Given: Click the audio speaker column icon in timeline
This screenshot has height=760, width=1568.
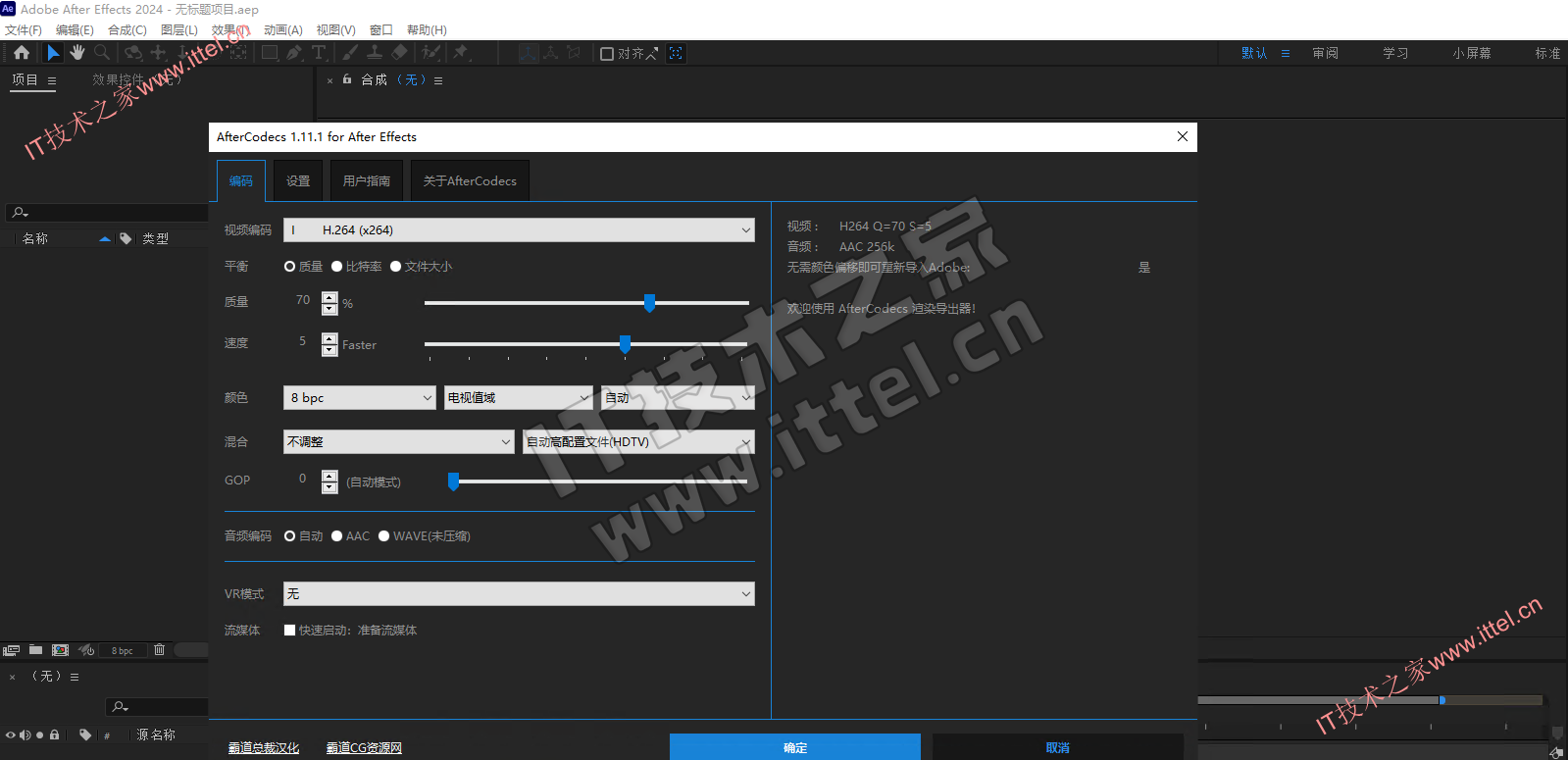Looking at the screenshot, I should pyautogui.click(x=25, y=735).
